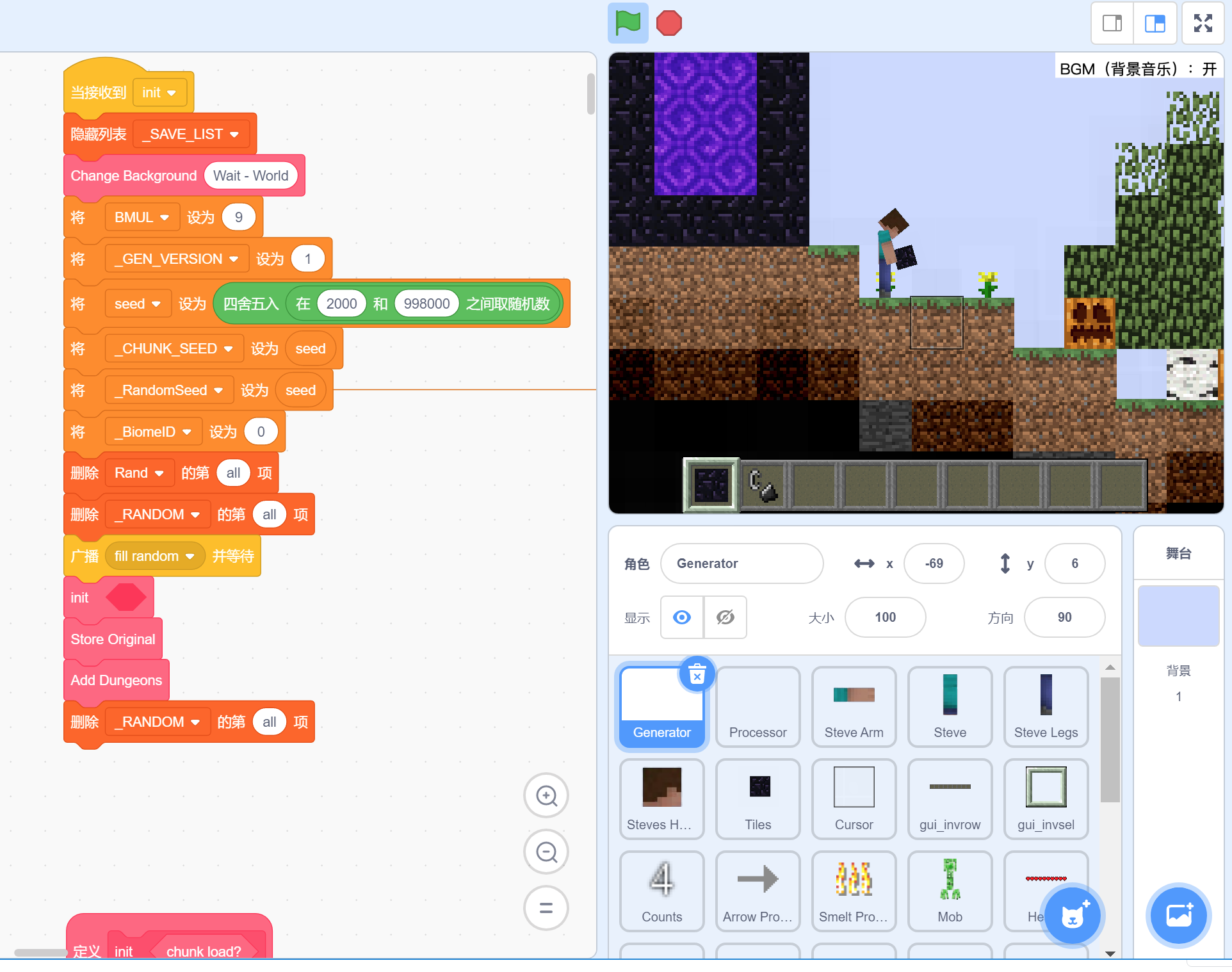Click the horizontal scrollbar of code workspace
The width and height of the screenshot is (1232, 972).
(x=41, y=953)
